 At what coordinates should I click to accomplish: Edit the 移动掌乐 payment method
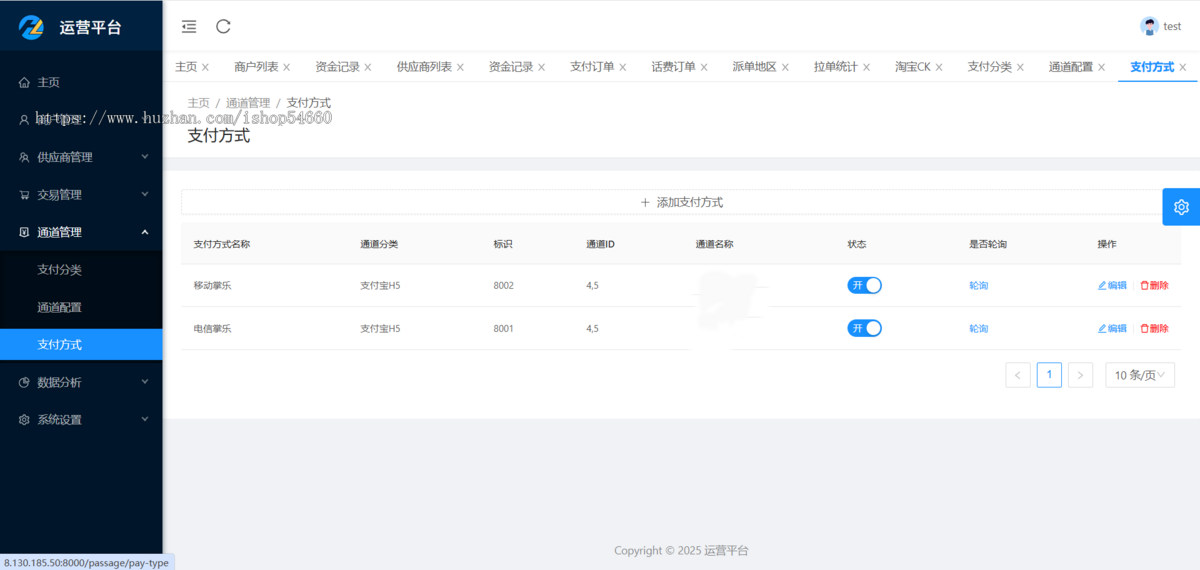pos(1112,285)
